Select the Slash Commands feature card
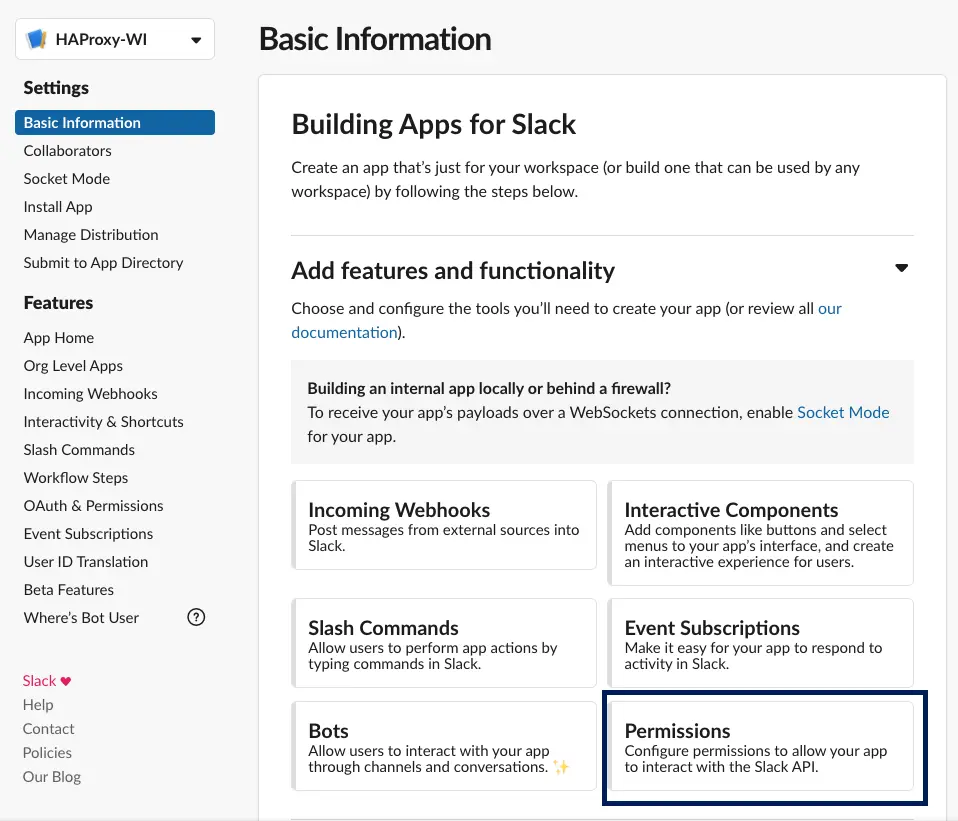The height and width of the screenshot is (821, 958). pos(444,643)
